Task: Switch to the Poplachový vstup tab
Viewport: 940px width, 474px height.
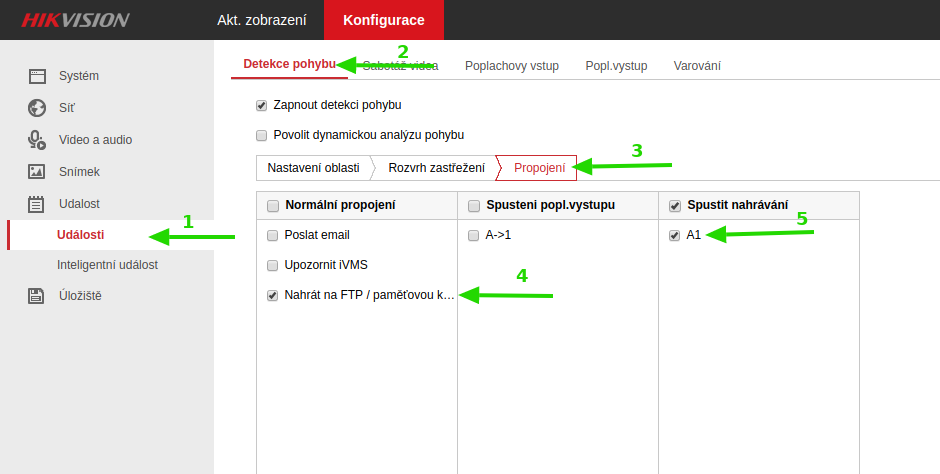Action: [x=511, y=66]
